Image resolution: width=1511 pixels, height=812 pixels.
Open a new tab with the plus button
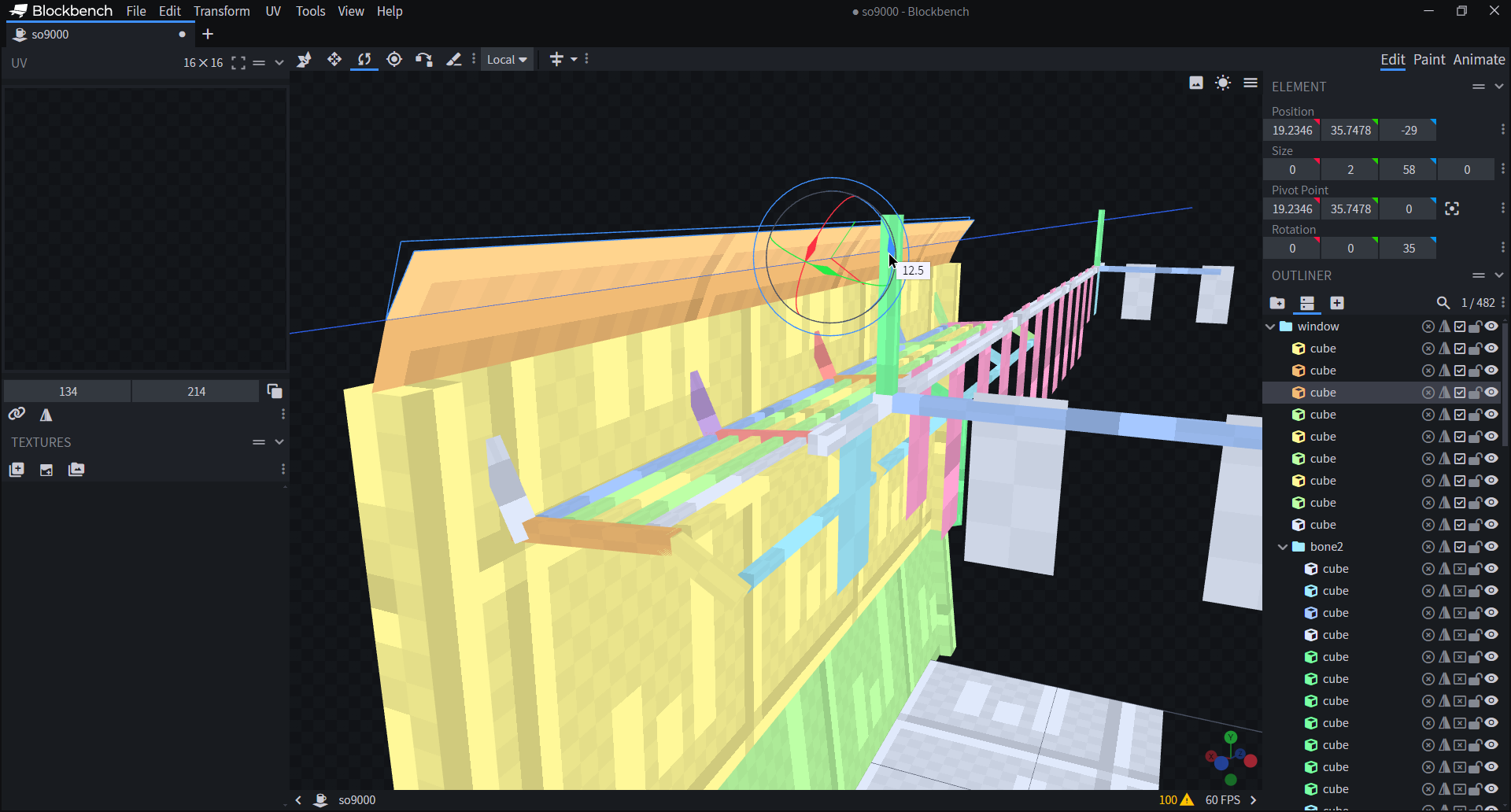pos(208,35)
